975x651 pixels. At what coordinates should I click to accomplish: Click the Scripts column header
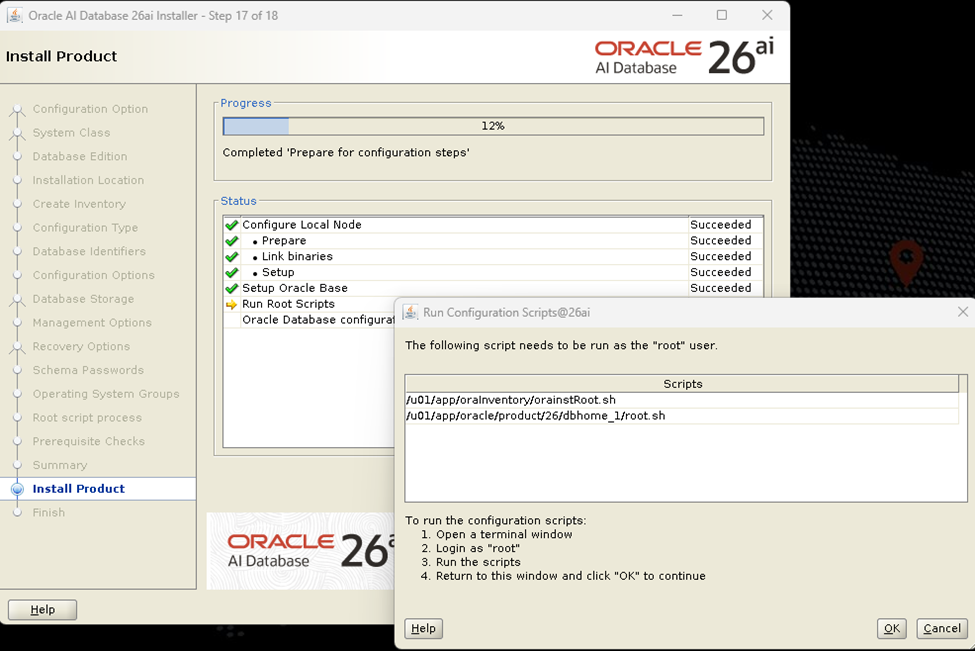pos(682,384)
